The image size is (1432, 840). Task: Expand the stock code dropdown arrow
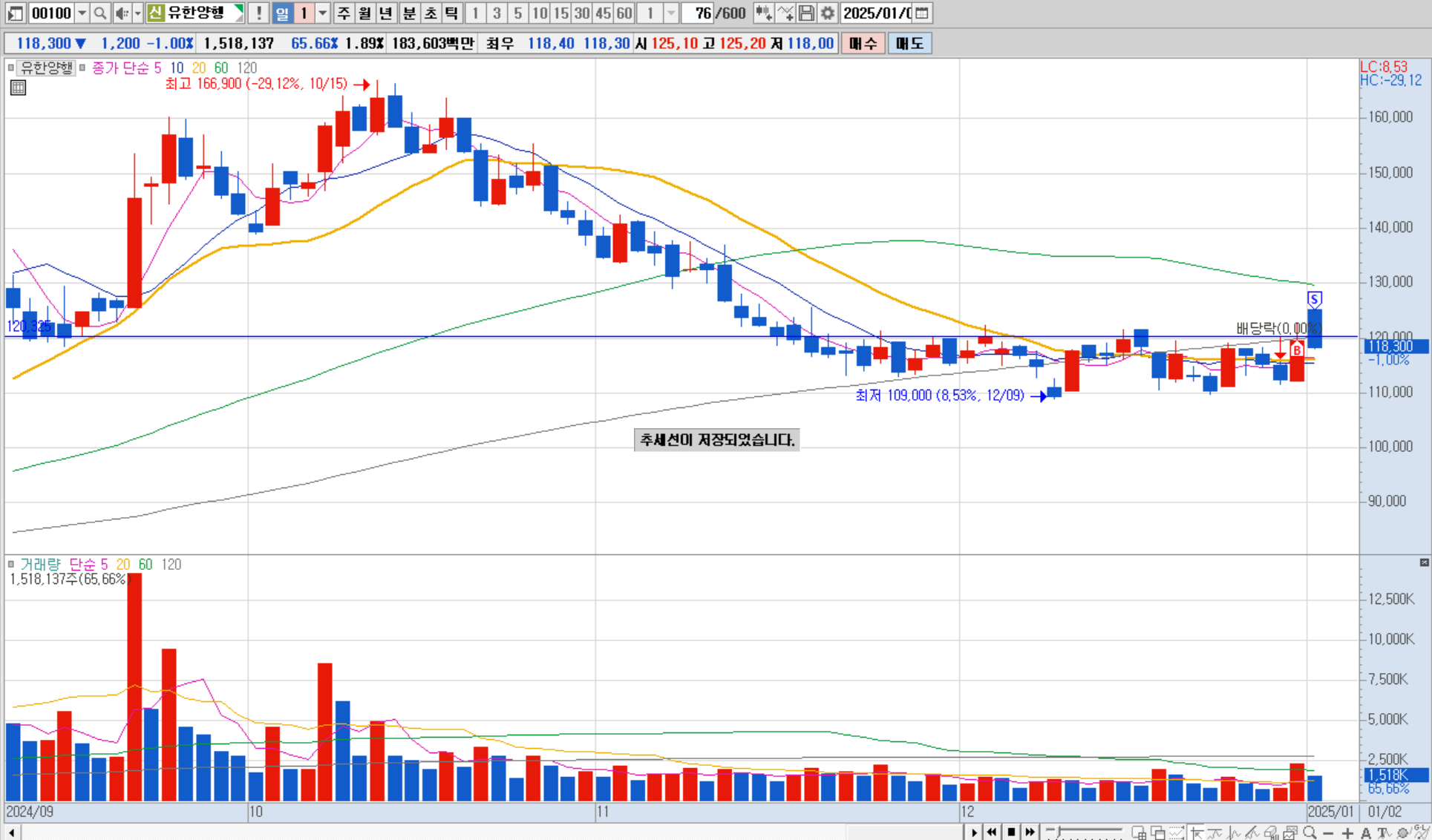pyautogui.click(x=82, y=13)
